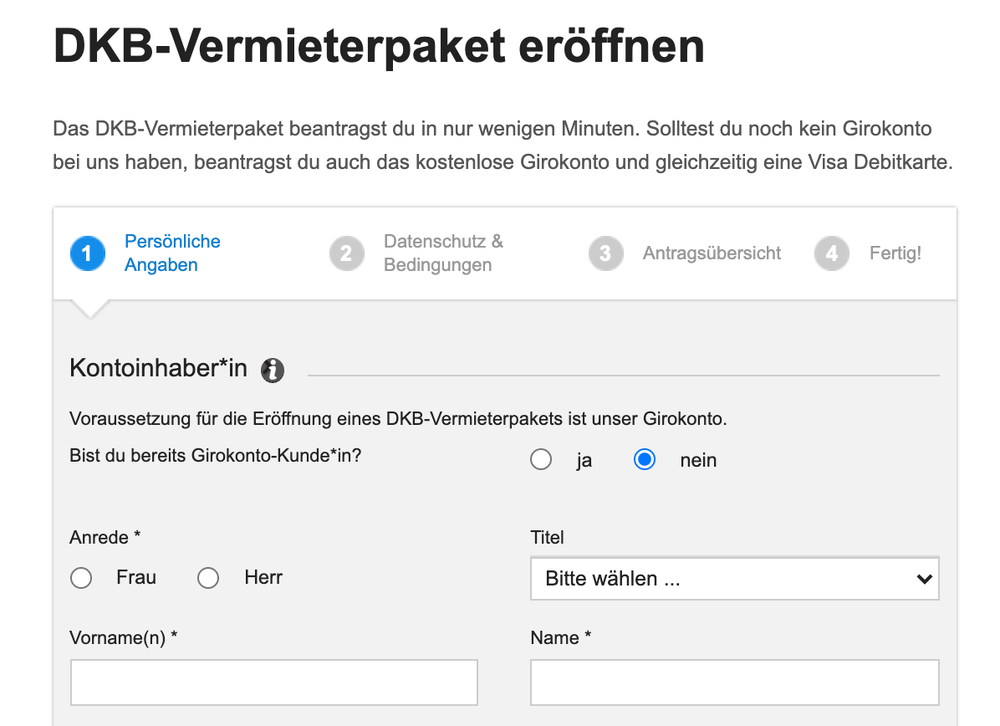This screenshot has width=1000, height=726.
Task: Click the step 3 circle icon
Action: click(605, 253)
